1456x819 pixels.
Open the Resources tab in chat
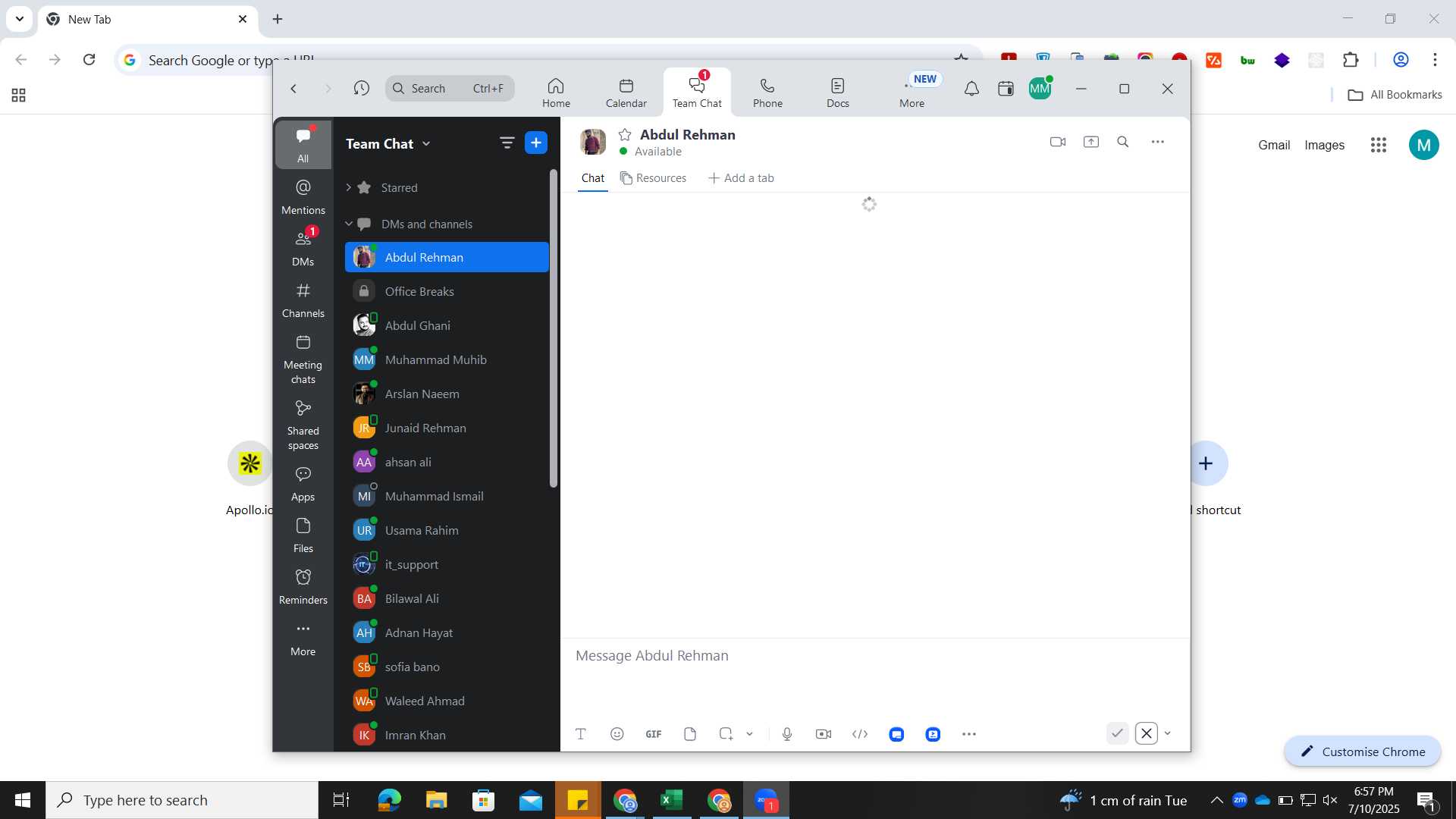(x=653, y=177)
